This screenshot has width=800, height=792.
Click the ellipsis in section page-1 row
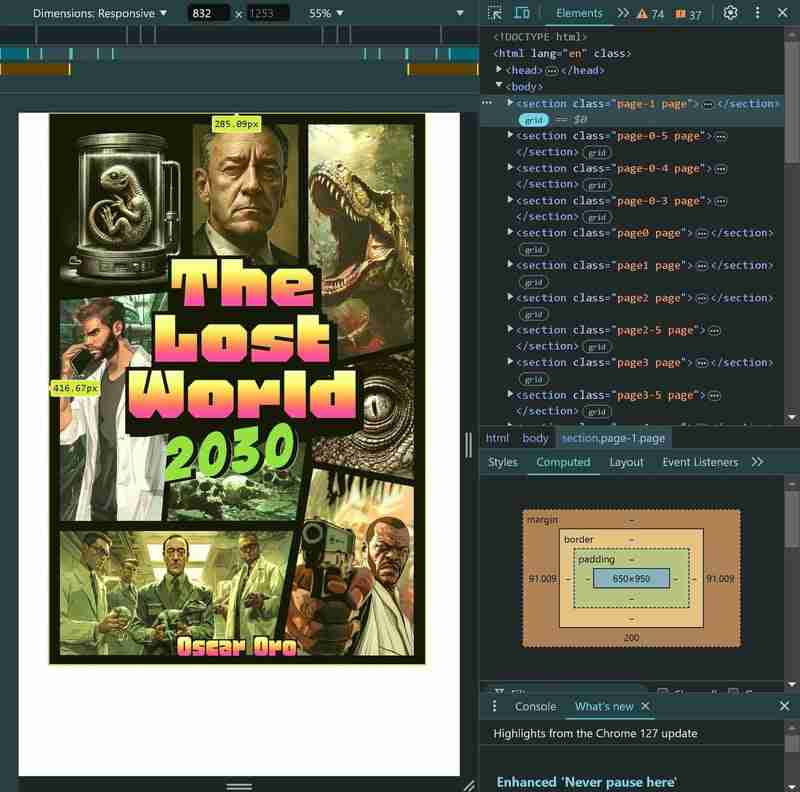coord(708,105)
